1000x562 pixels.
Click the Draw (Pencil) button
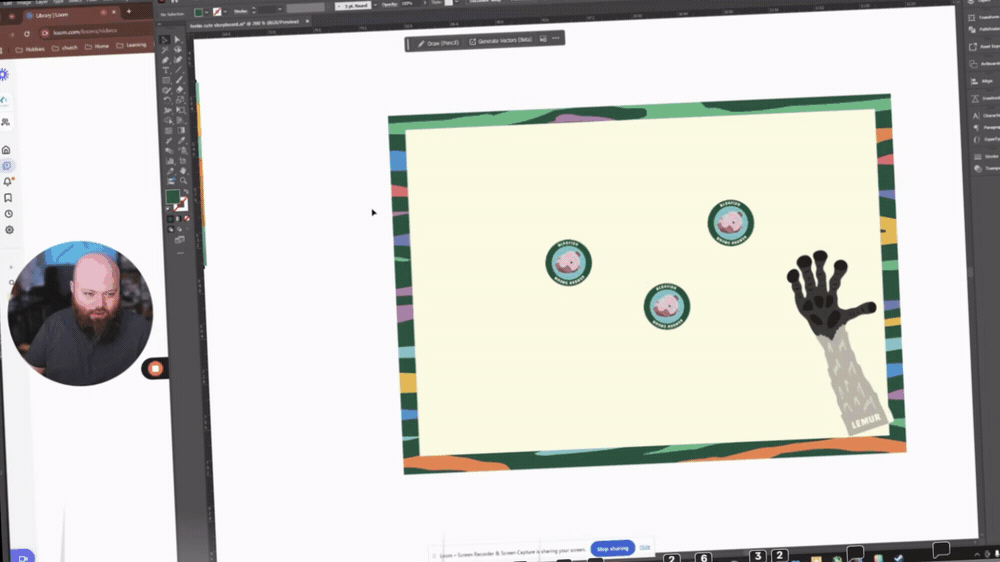[438, 43]
